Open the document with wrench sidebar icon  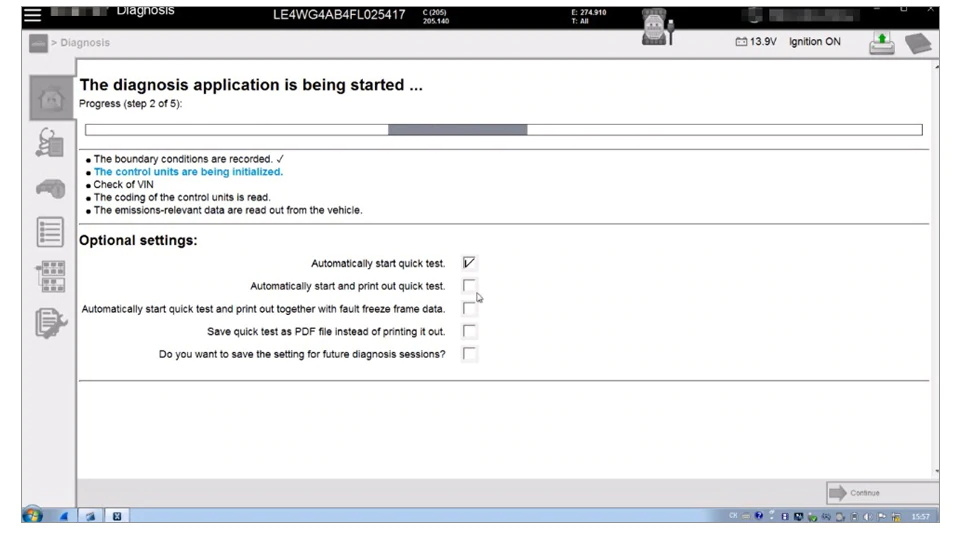click(50, 322)
